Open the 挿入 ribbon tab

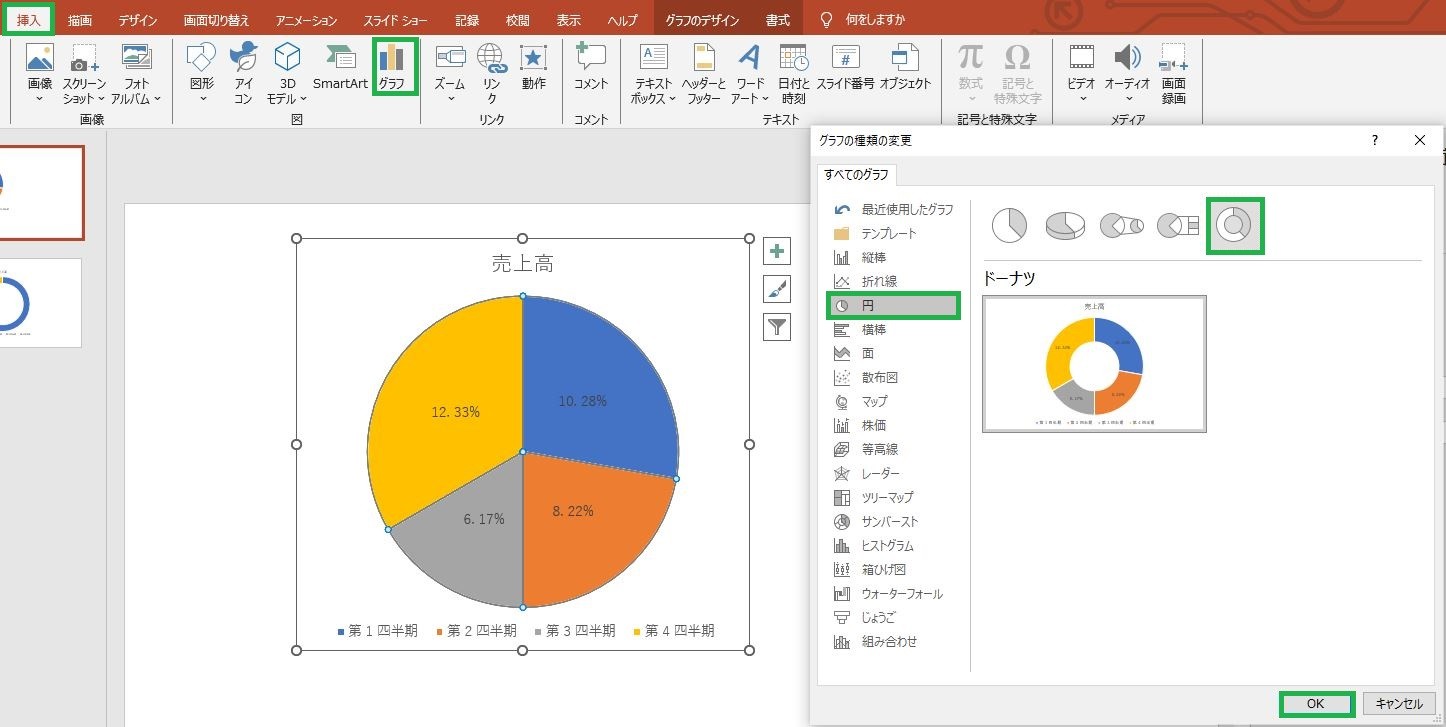(28, 19)
